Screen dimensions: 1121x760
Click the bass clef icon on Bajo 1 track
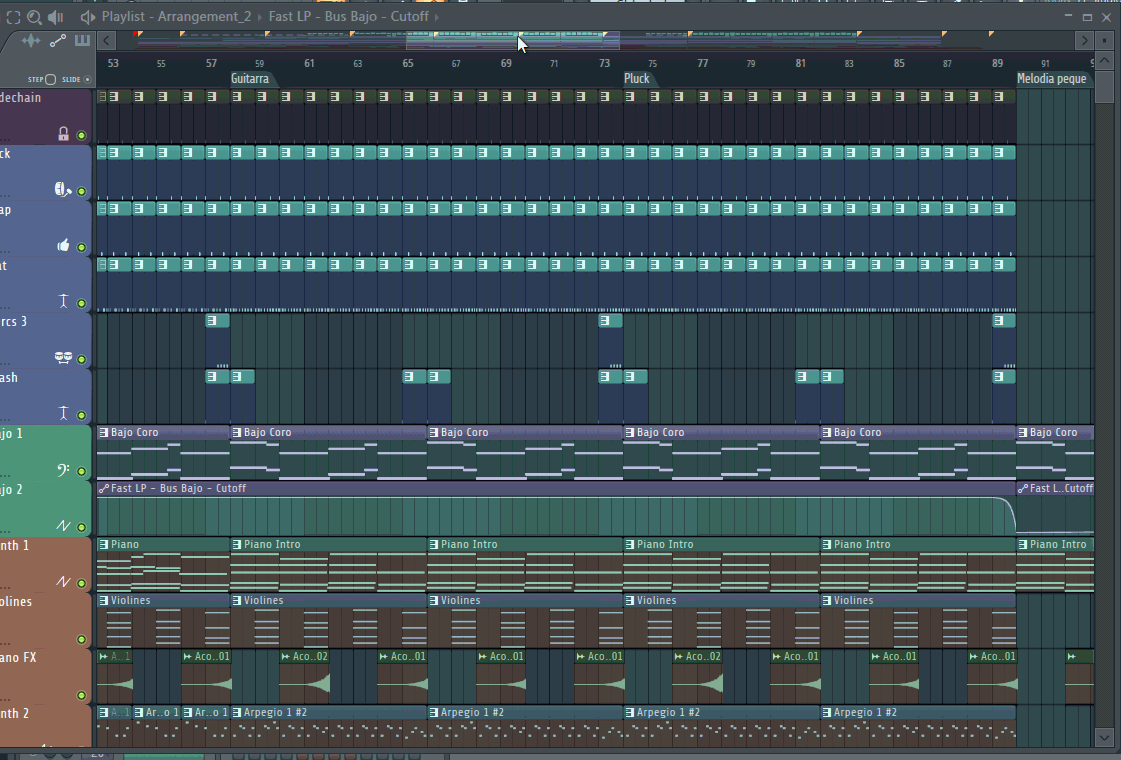pos(64,469)
